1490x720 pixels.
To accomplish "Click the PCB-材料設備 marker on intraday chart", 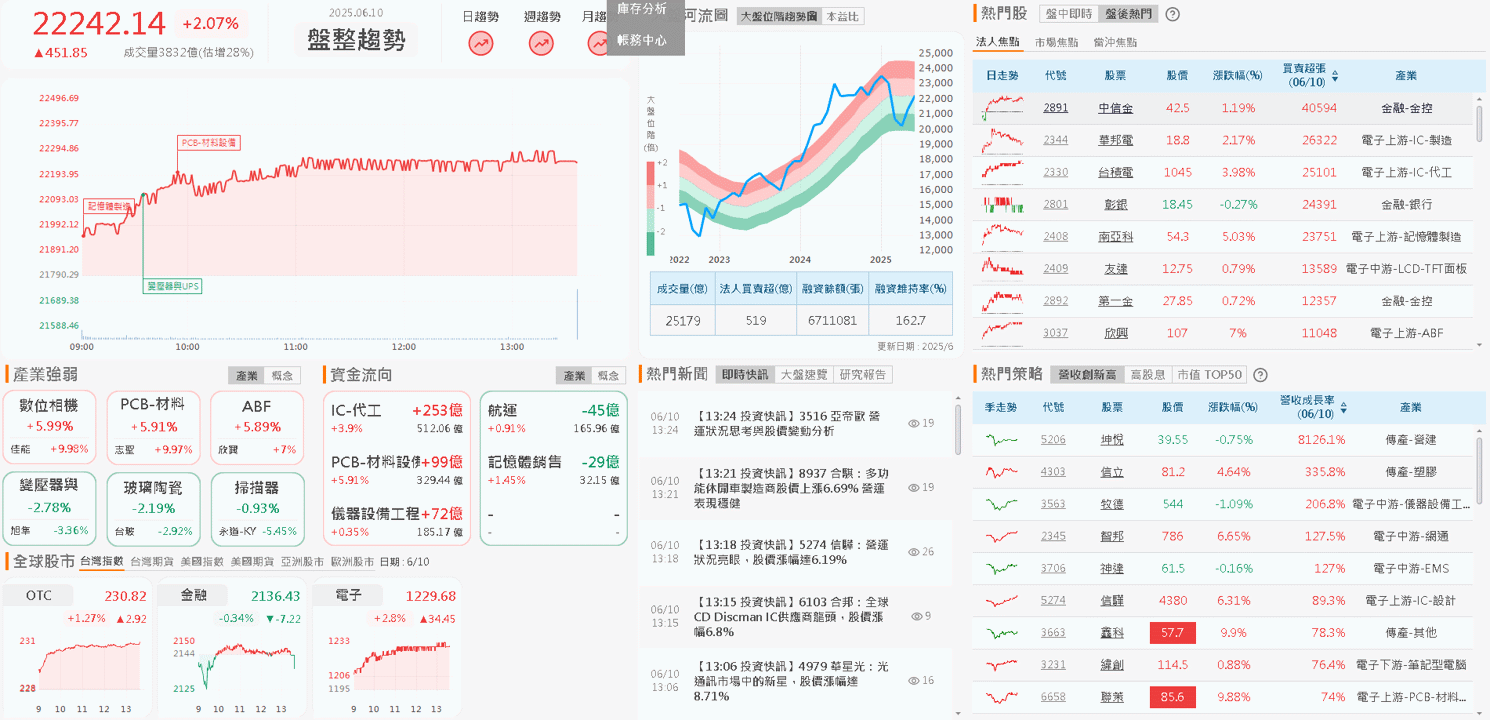I will click(209, 142).
